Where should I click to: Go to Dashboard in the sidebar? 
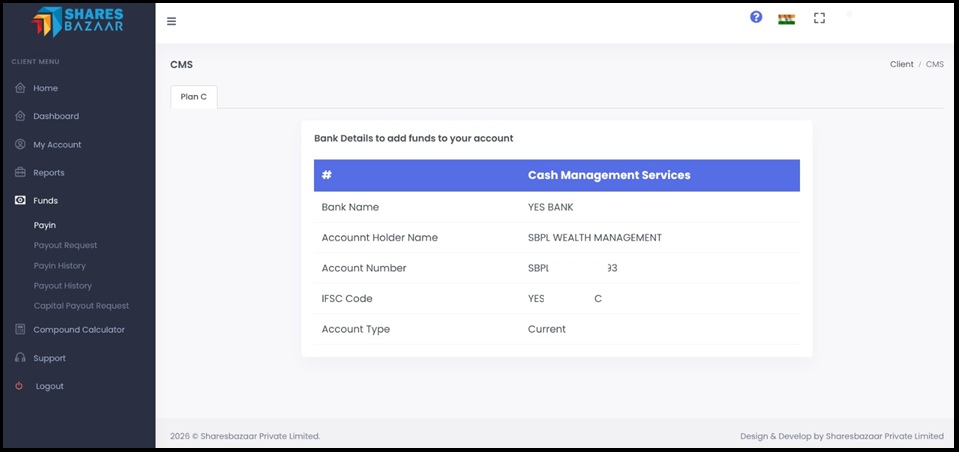pos(56,116)
